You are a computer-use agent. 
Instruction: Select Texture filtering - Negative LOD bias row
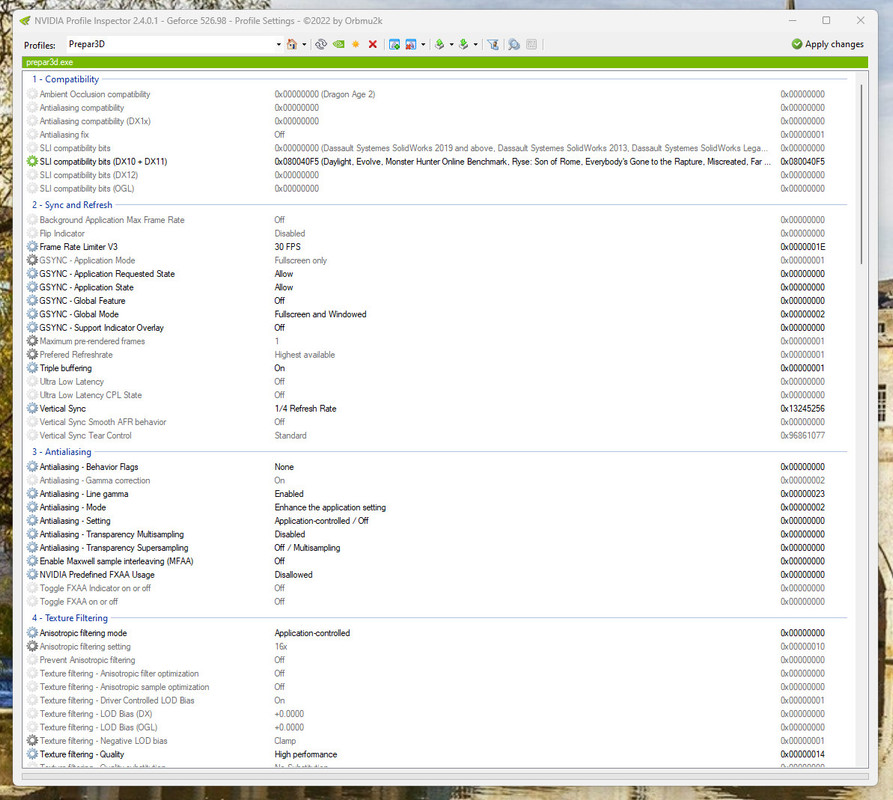(x=437, y=741)
